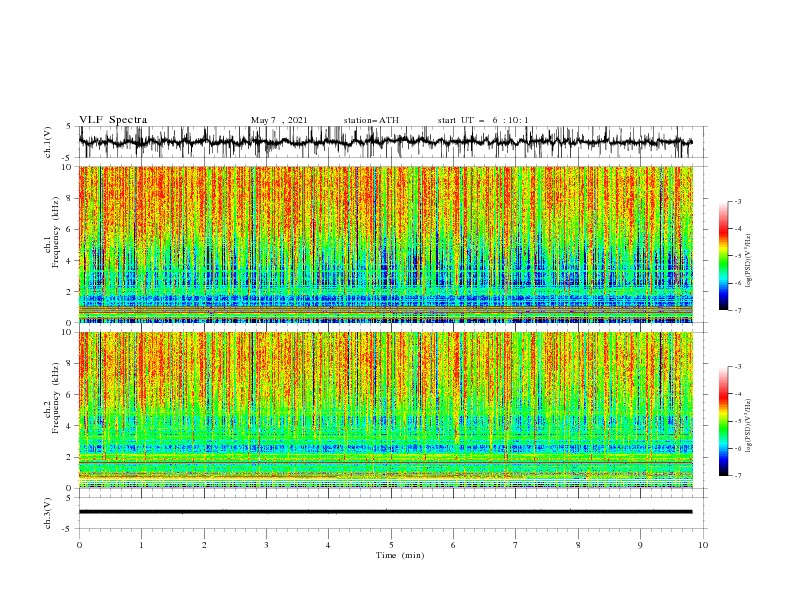Click the "station=ATH" header label
Viewport: 792px width, 612px height.
371,120
